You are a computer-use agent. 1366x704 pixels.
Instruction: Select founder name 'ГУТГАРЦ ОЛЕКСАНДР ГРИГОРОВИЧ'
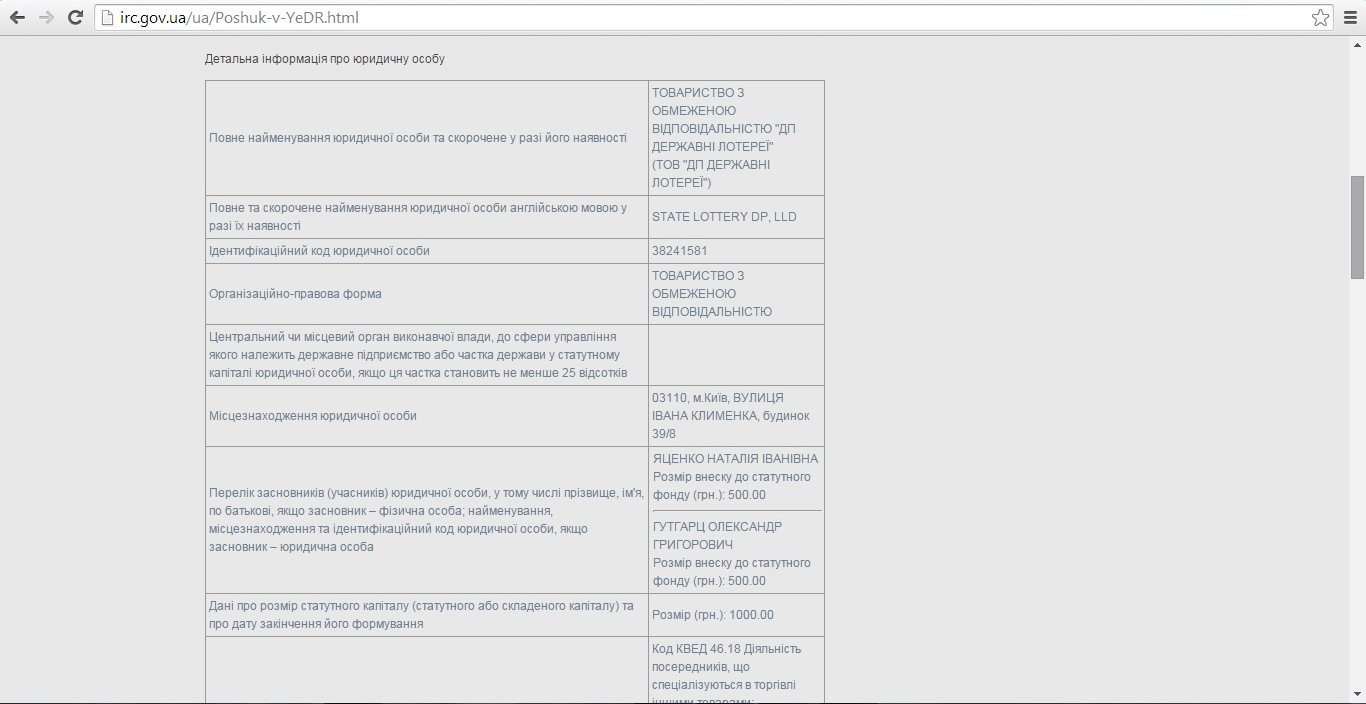point(717,536)
